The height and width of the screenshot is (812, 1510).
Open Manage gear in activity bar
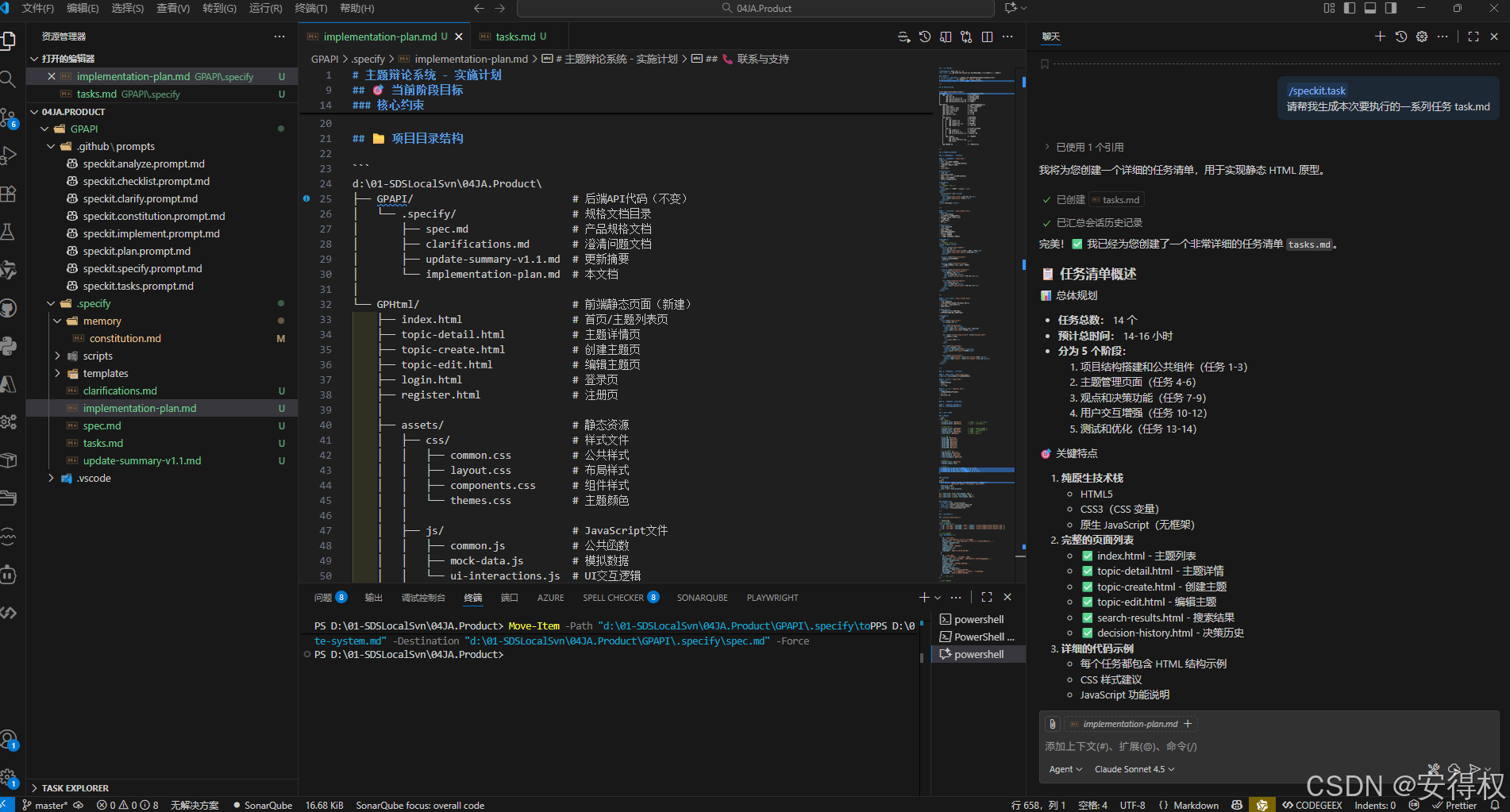pyautogui.click(x=9, y=779)
